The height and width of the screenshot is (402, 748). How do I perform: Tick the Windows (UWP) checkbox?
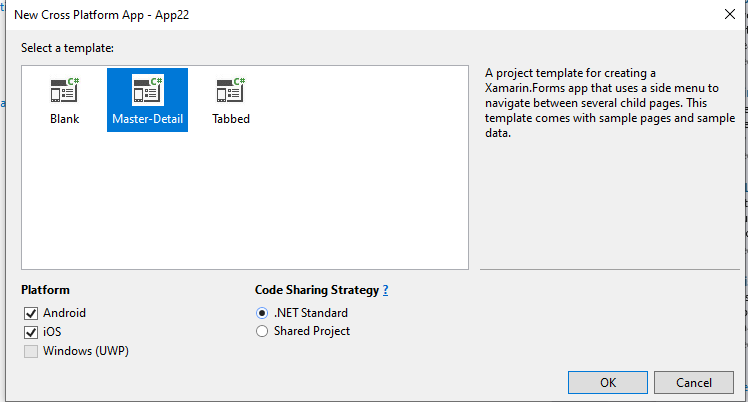coord(31,351)
